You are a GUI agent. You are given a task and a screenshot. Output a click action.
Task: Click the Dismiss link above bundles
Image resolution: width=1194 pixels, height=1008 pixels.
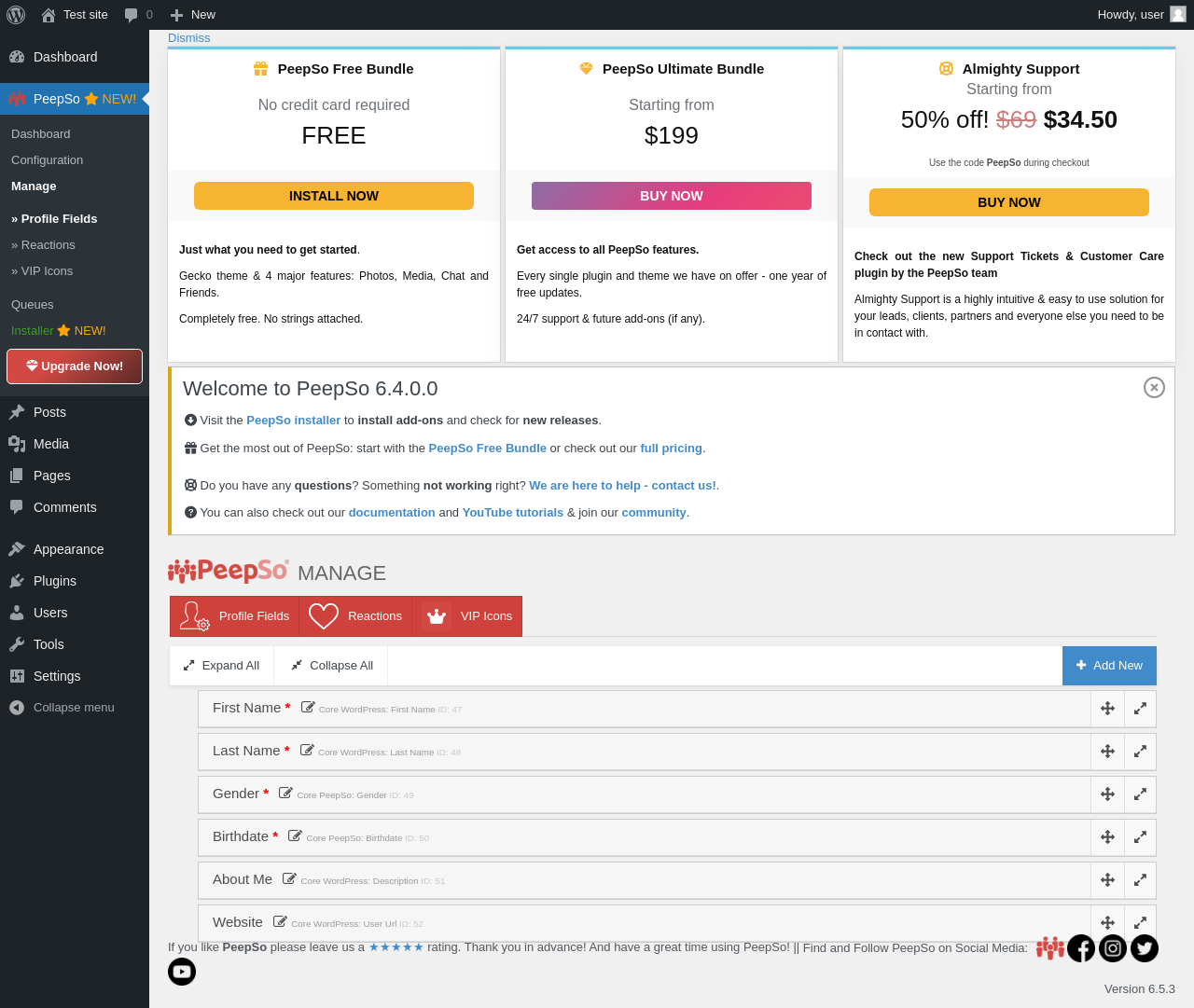coord(189,38)
